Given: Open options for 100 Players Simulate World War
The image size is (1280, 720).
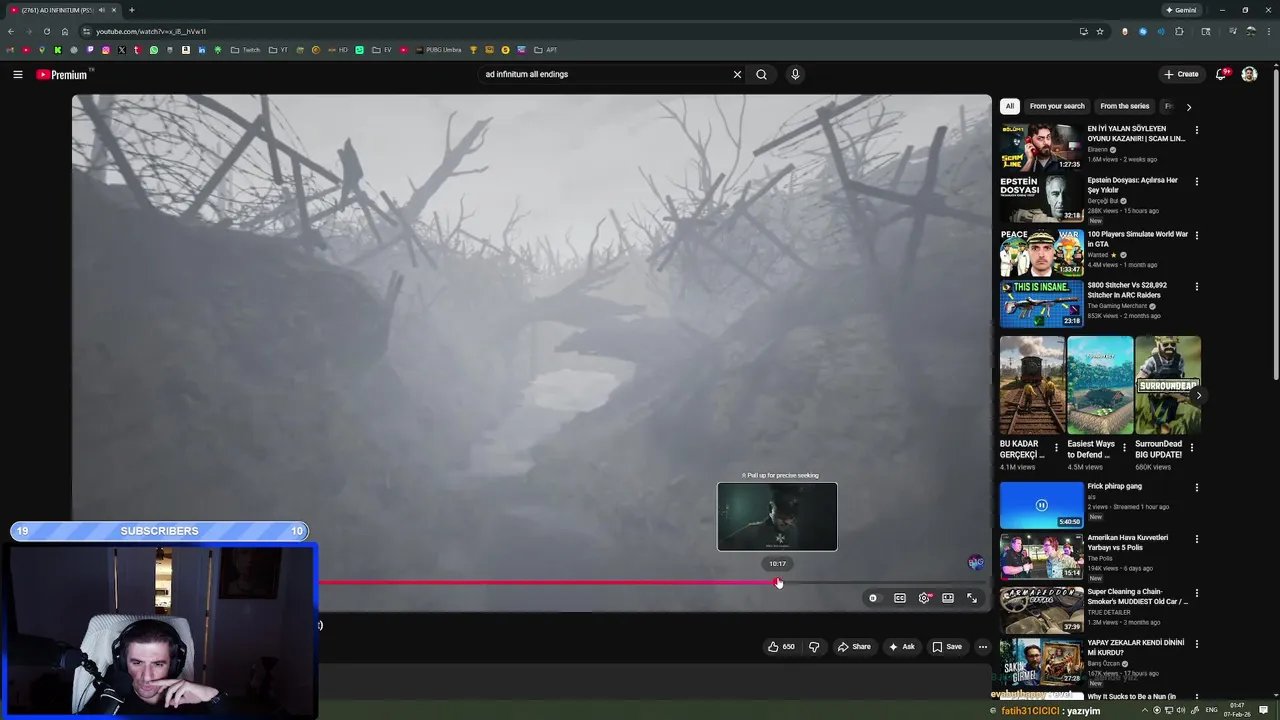Looking at the screenshot, I should [1196, 236].
